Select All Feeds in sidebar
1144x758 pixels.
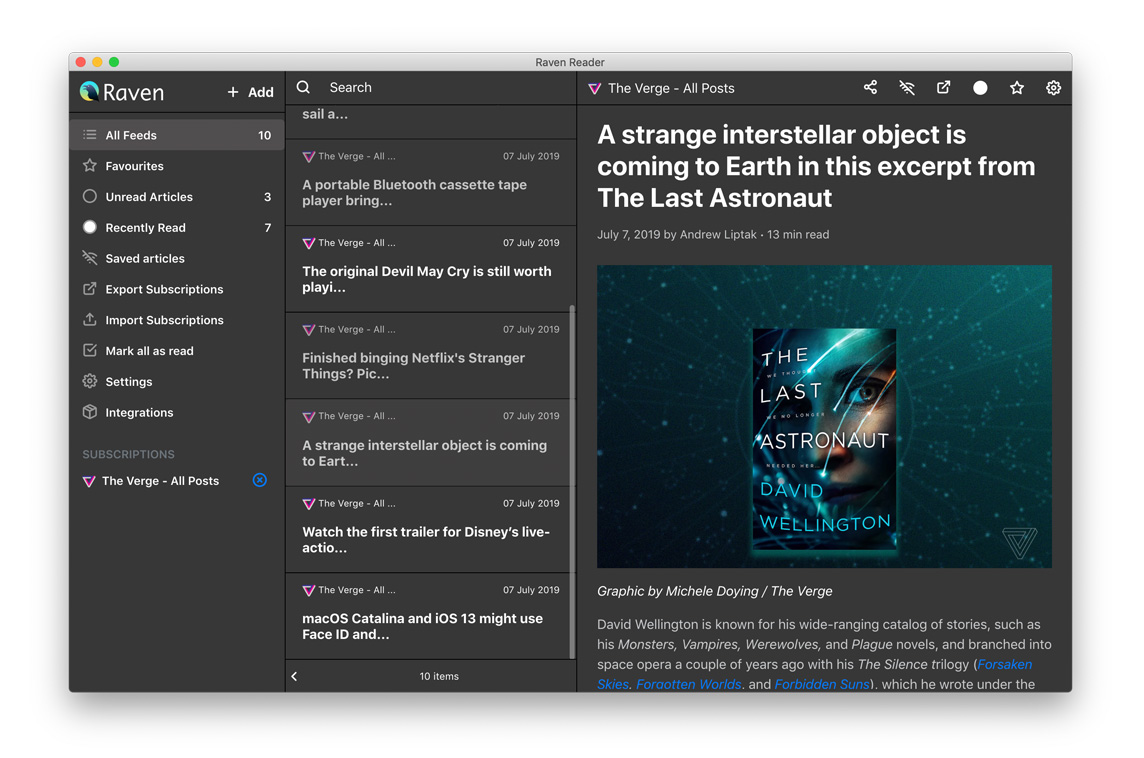[x=177, y=135]
